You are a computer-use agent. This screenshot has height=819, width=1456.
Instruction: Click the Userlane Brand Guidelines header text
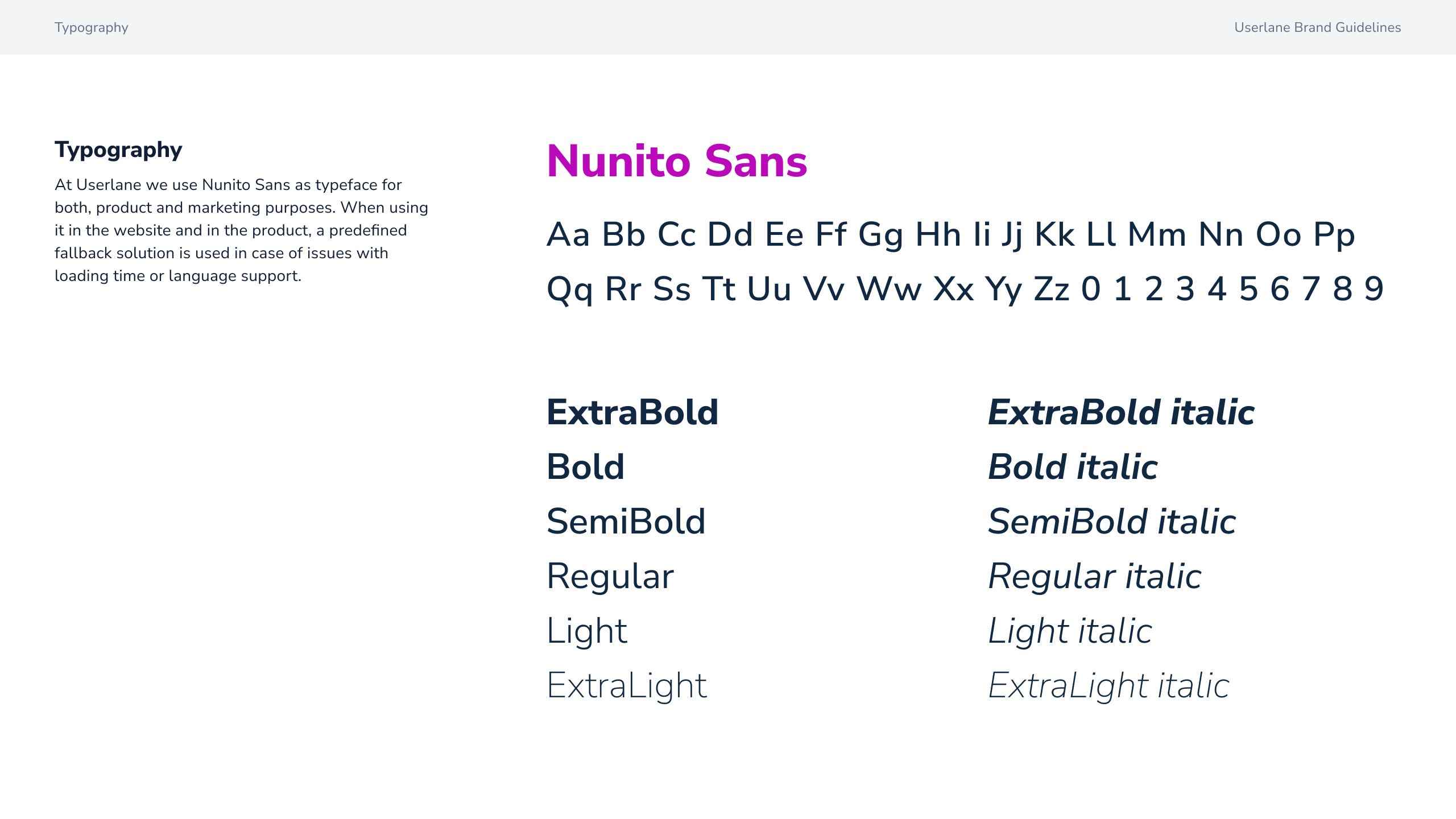[x=1317, y=27]
